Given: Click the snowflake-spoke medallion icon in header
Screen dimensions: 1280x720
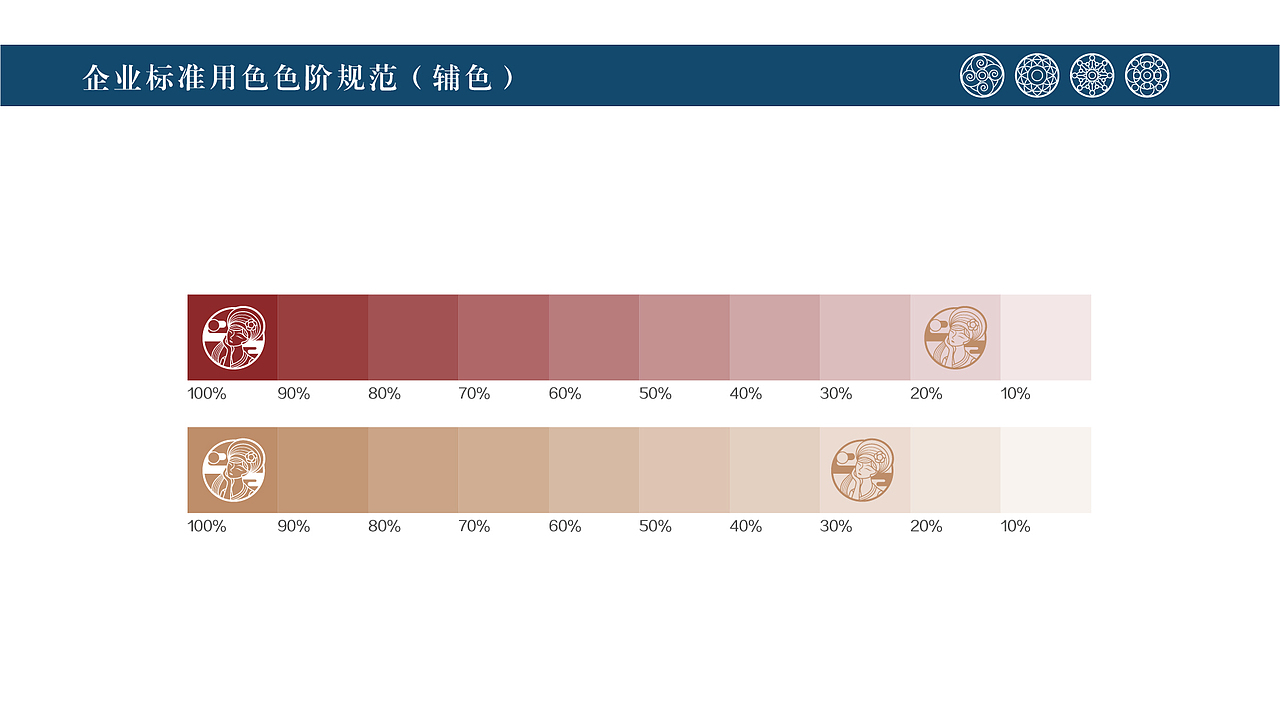Looking at the screenshot, I should (x=1092, y=76).
